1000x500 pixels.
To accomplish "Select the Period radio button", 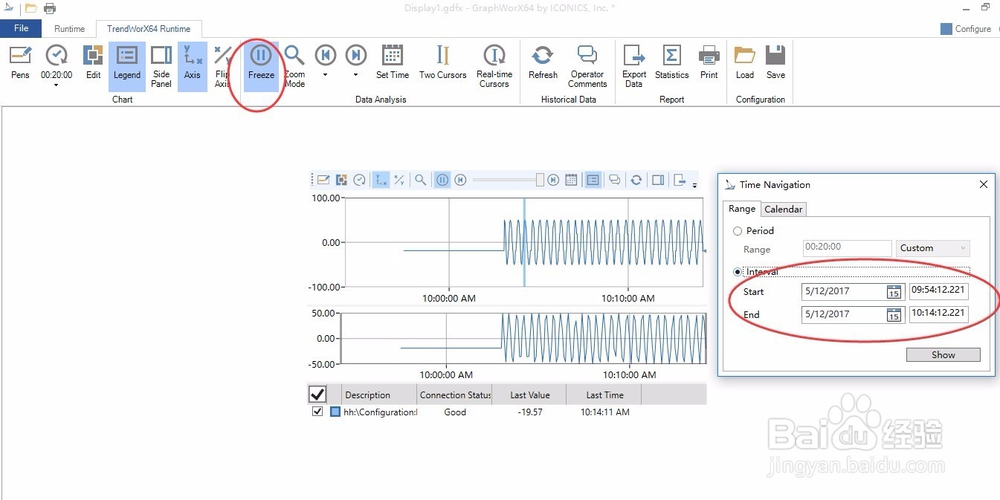I will point(738,231).
